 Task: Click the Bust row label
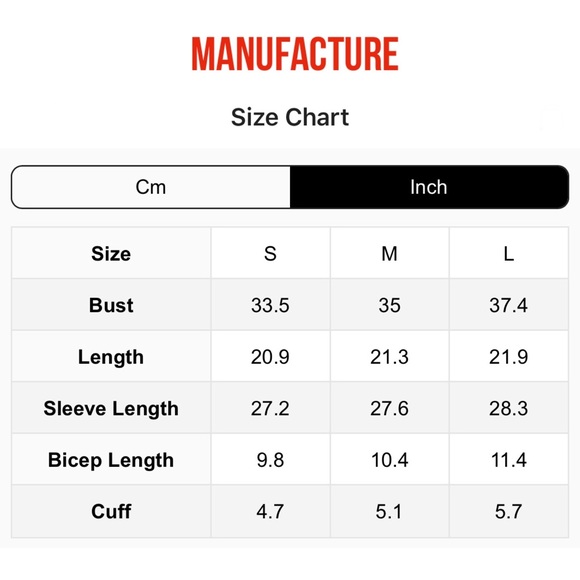[x=111, y=305]
